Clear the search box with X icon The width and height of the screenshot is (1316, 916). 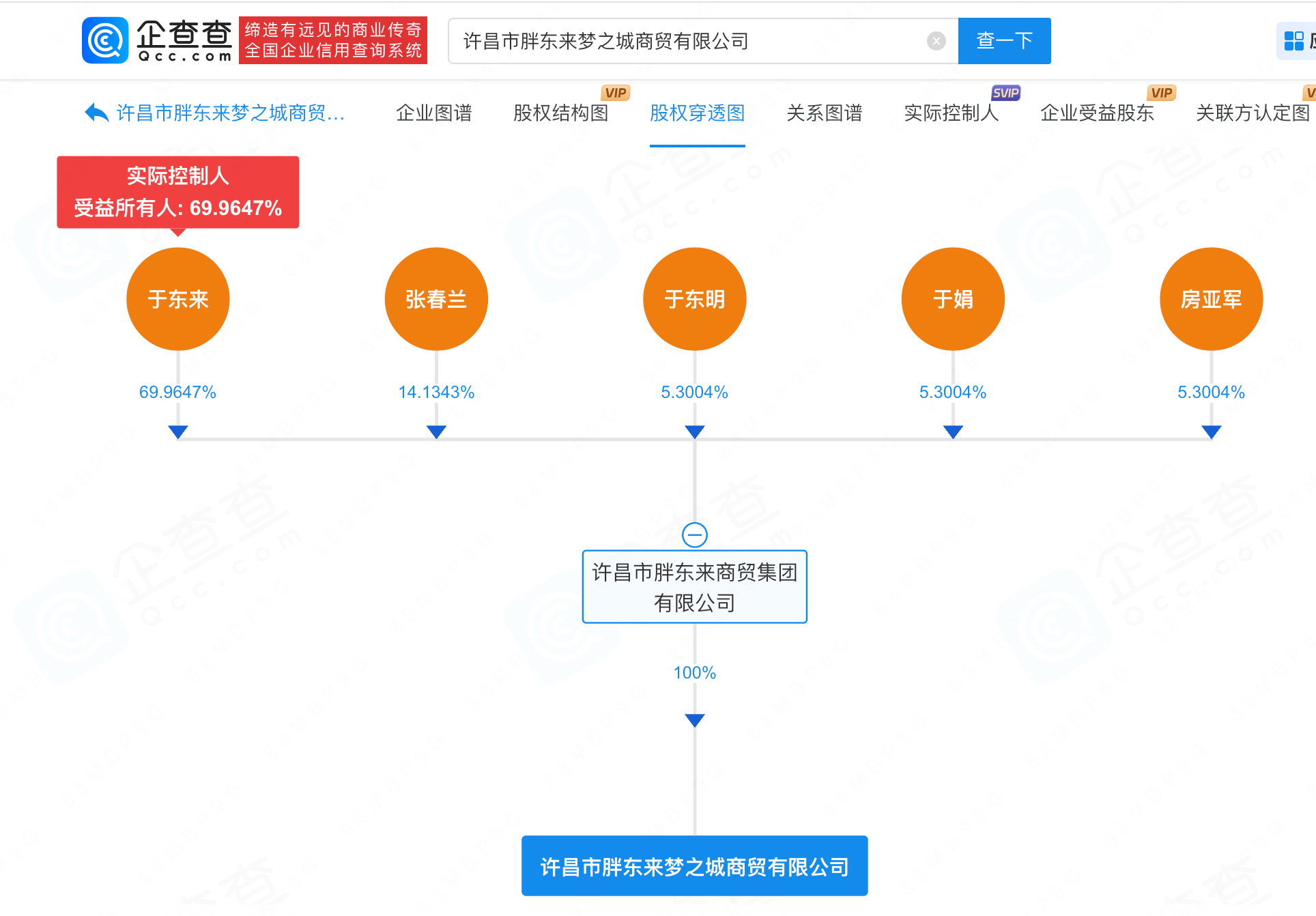(936, 41)
